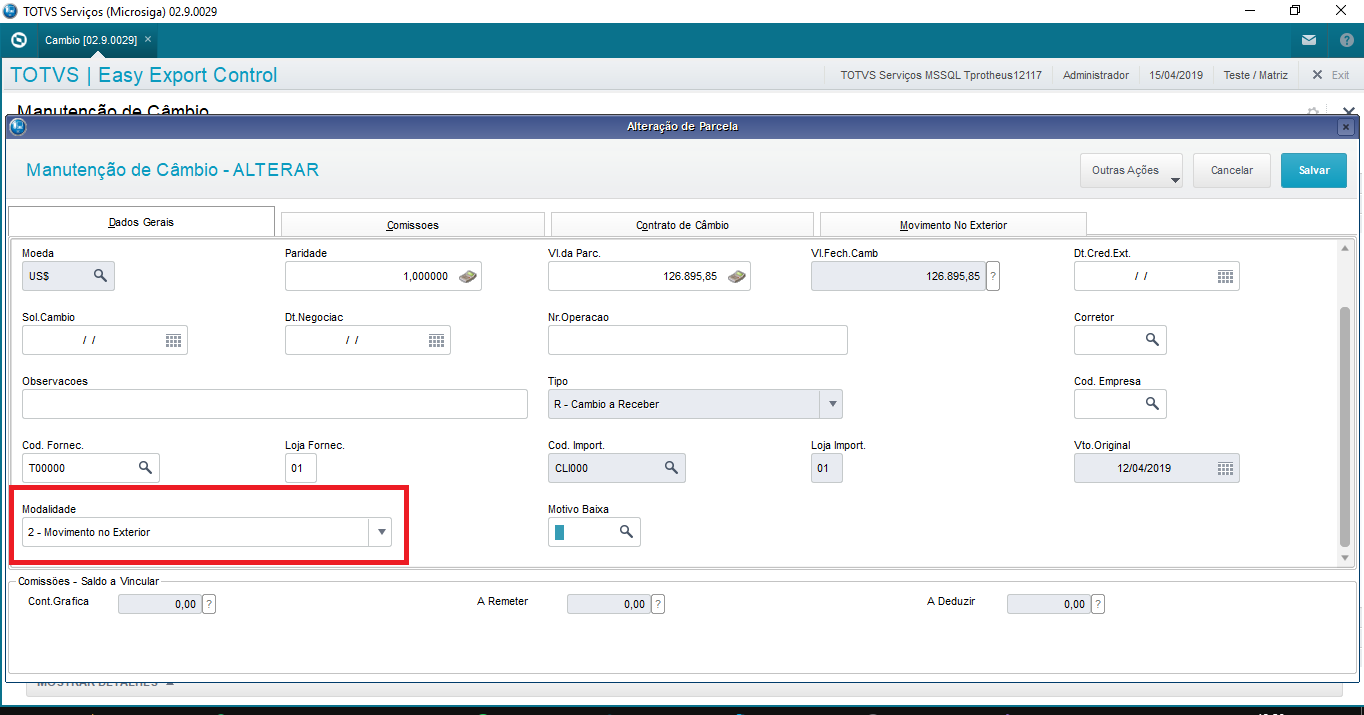
Task: Open the Cod. Fornec. lookup magnifier
Action: pos(145,468)
